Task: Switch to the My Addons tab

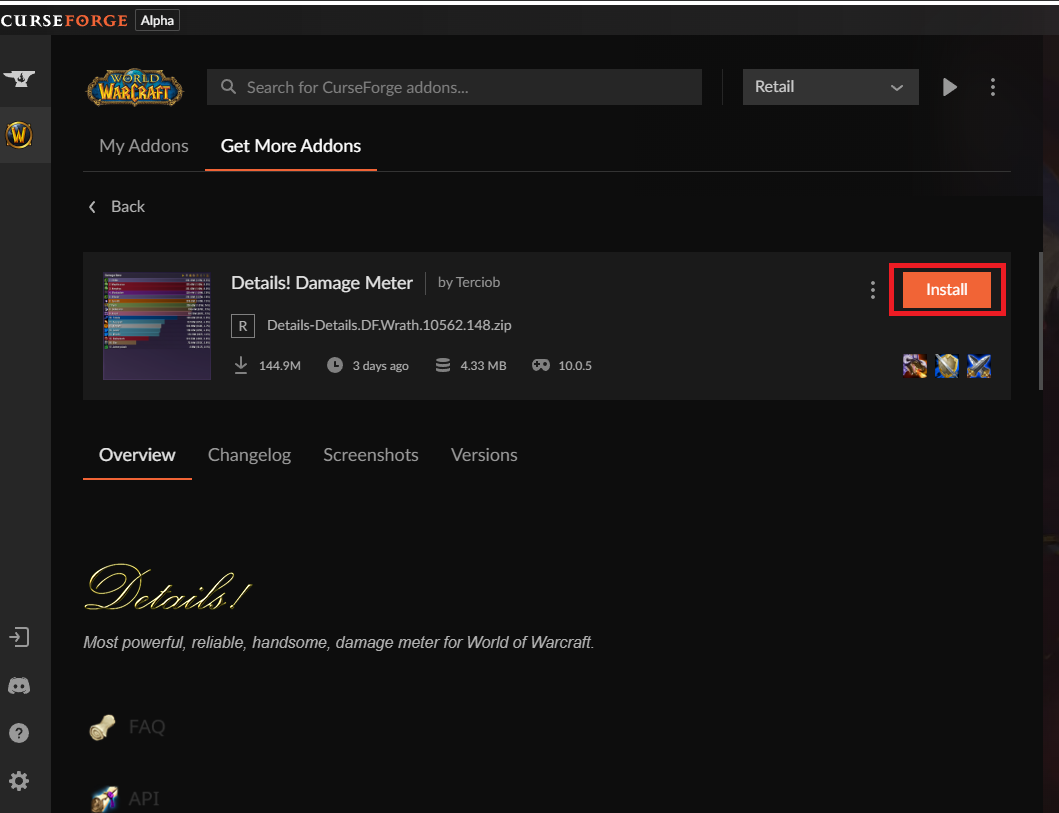Action: coord(144,146)
